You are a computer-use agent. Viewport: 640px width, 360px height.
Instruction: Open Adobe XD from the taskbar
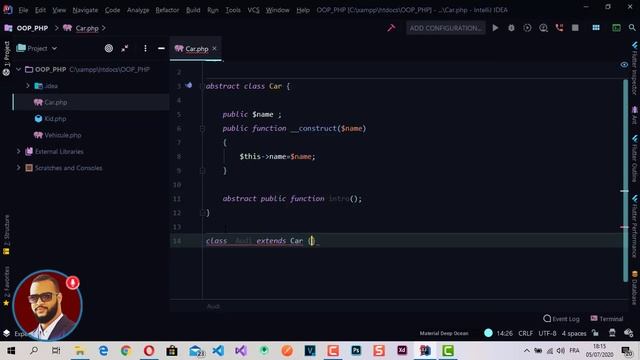[x=402, y=351]
